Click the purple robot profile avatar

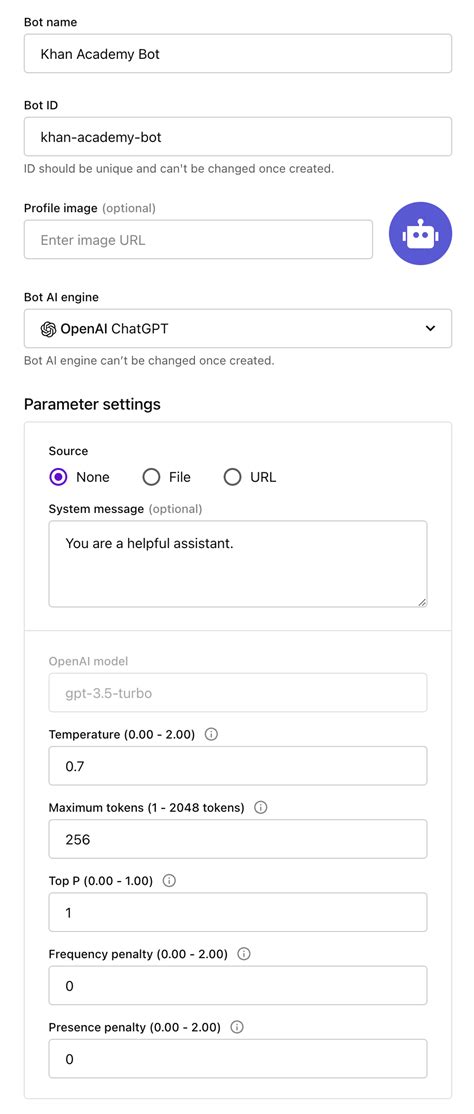pyautogui.click(x=420, y=234)
